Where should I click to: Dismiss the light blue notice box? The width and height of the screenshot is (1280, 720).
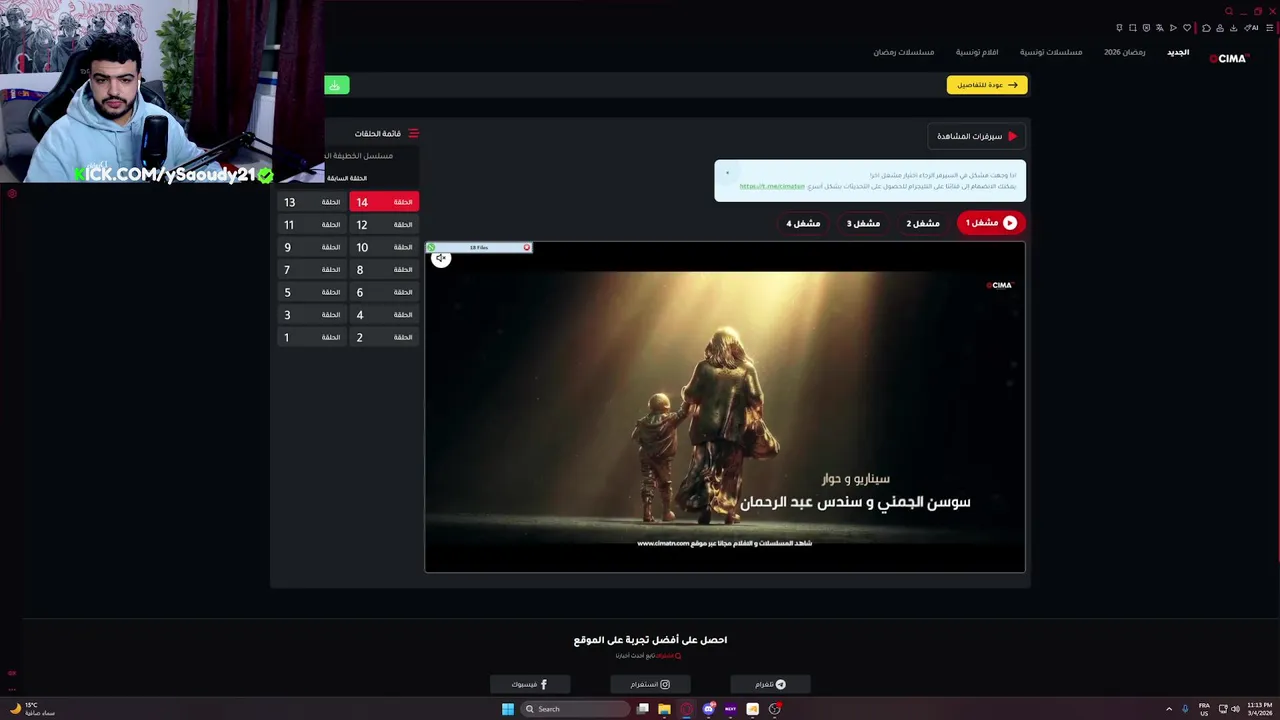[x=727, y=173]
